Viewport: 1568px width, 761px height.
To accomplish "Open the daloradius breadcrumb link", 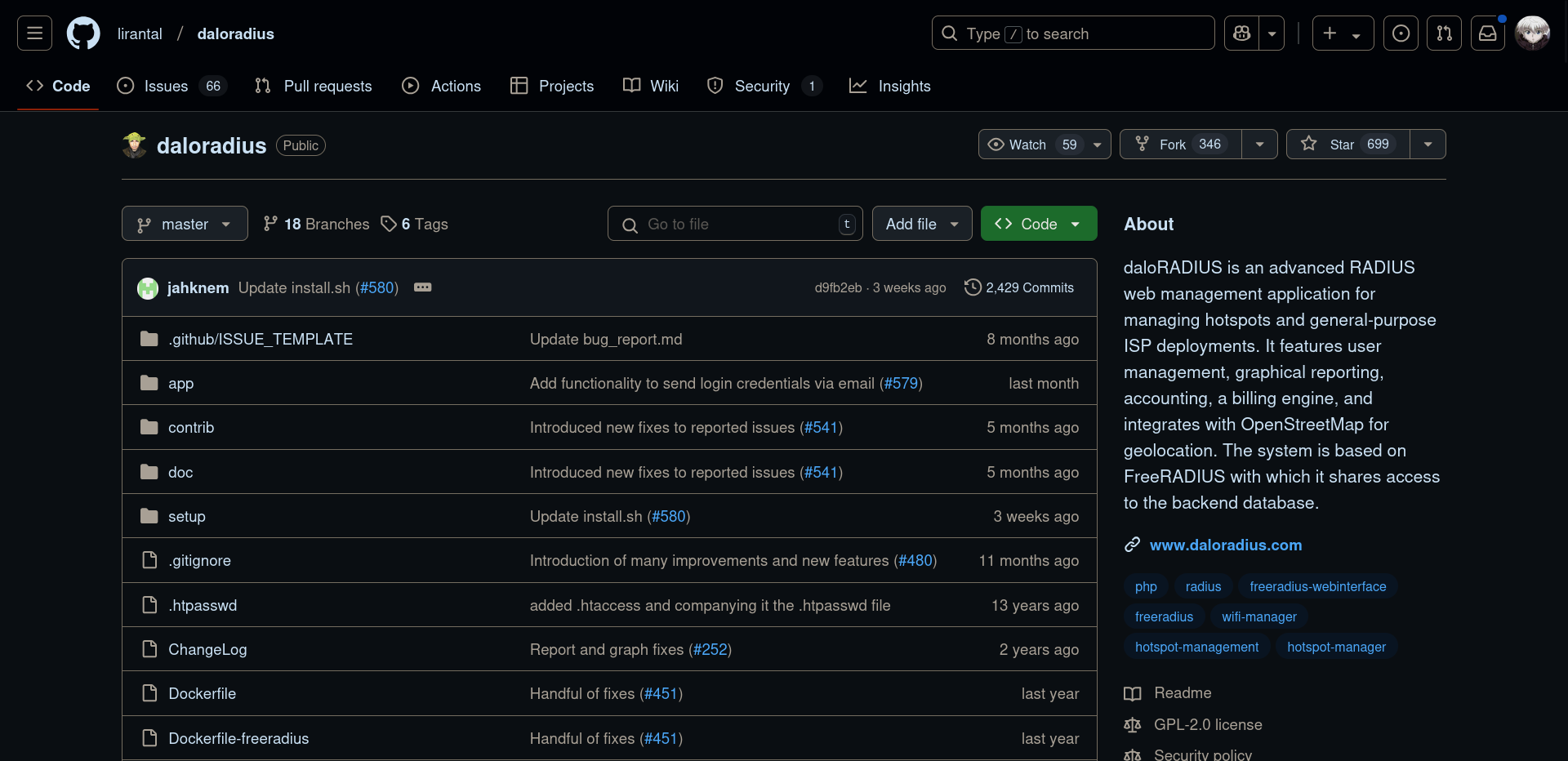I will point(235,33).
